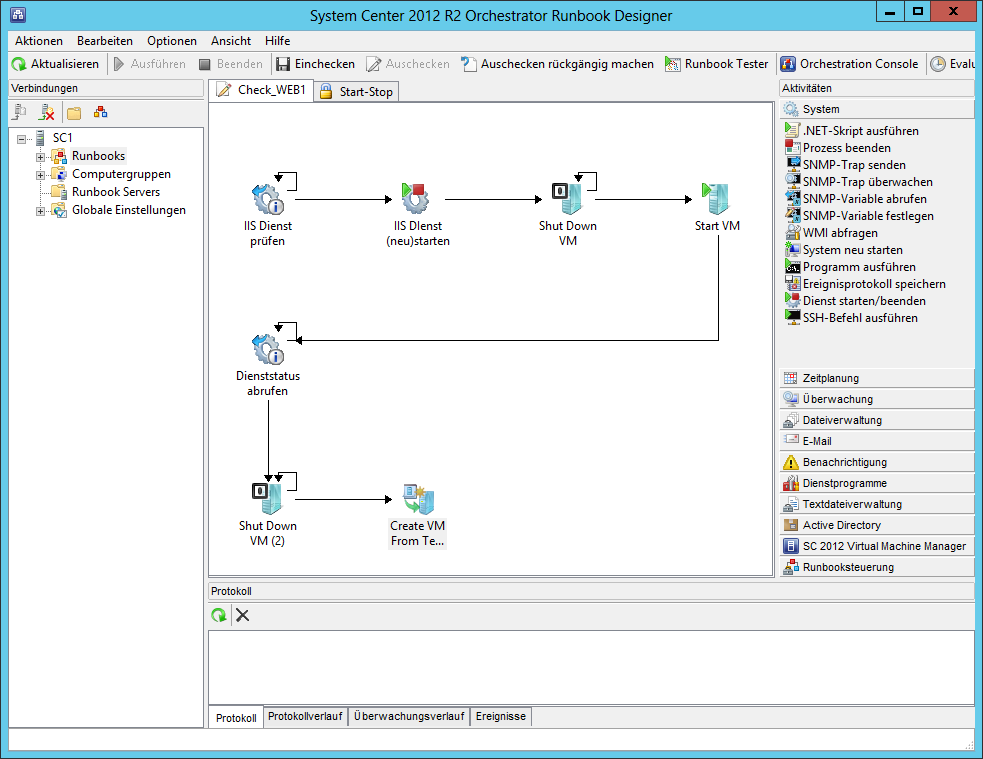
Task: Select Runbook Servers in the tree
Action: pyautogui.click(x=115, y=192)
